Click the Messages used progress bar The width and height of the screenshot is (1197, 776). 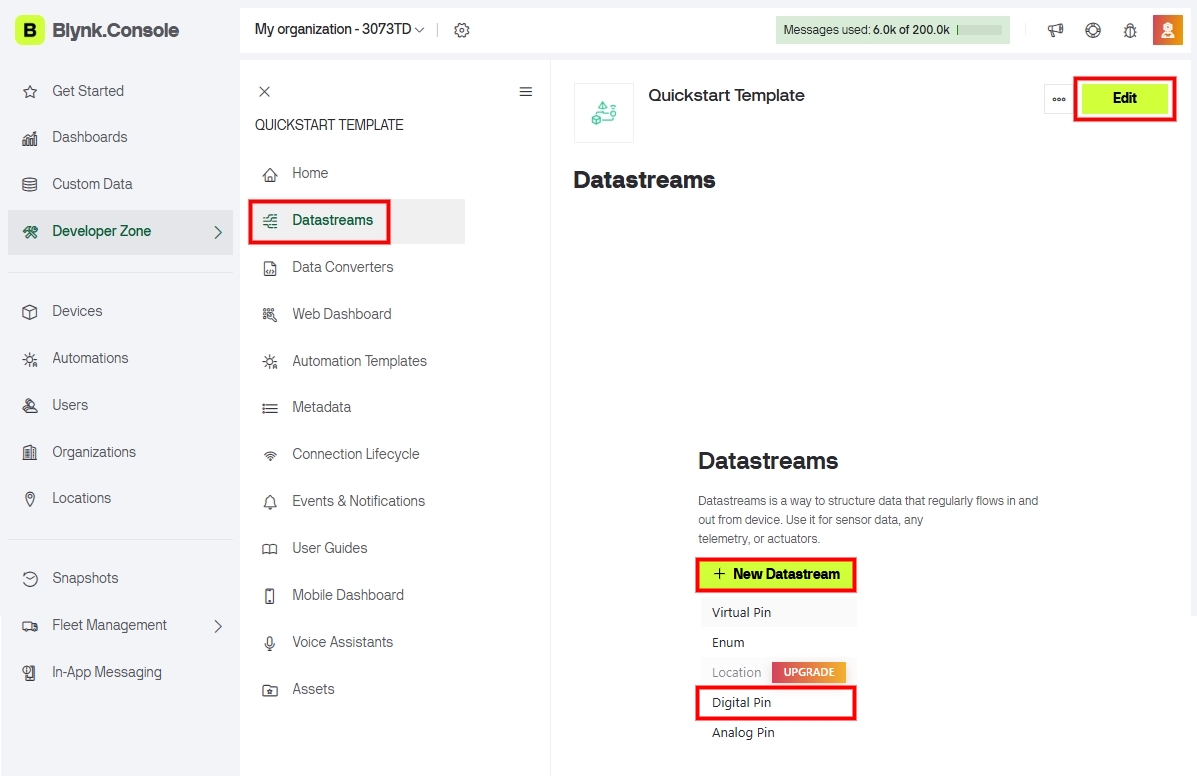point(980,30)
